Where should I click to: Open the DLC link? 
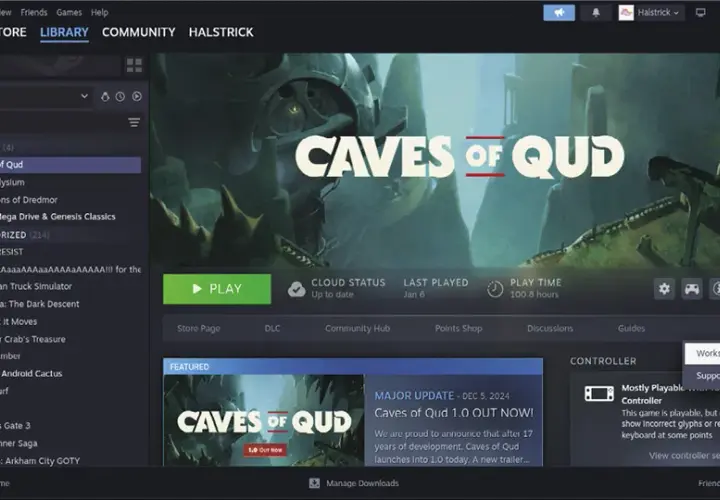pos(272,328)
